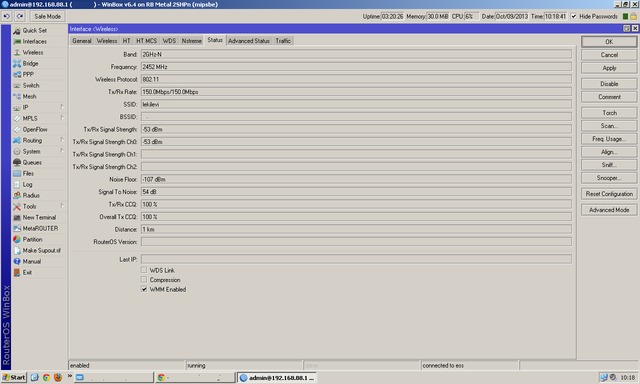Click the Cancel button
The width and height of the screenshot is (640, 384).
[x=609, y=55]
